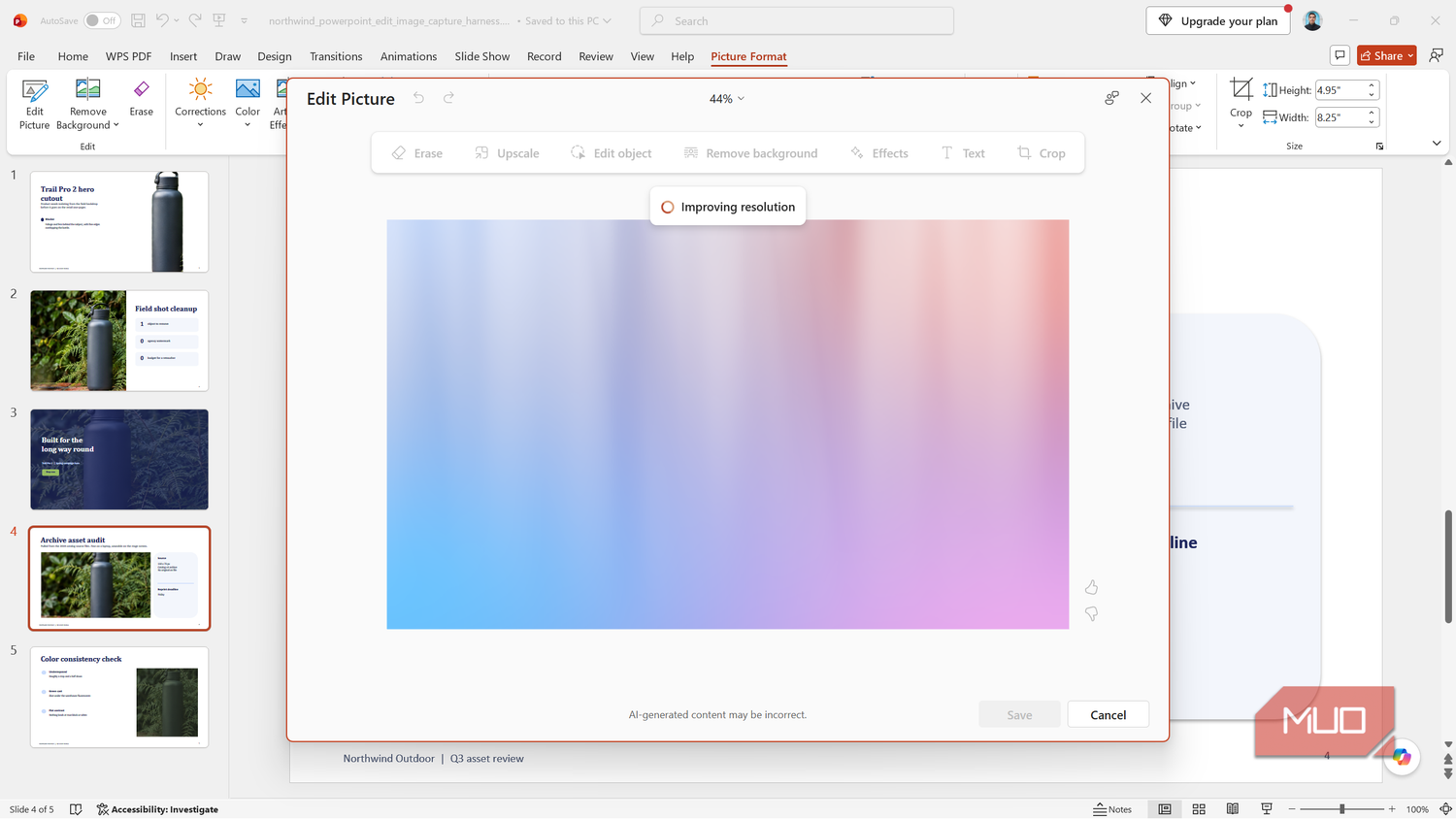Open the File menu
The image size is (1456, 819).
[26, 56]
